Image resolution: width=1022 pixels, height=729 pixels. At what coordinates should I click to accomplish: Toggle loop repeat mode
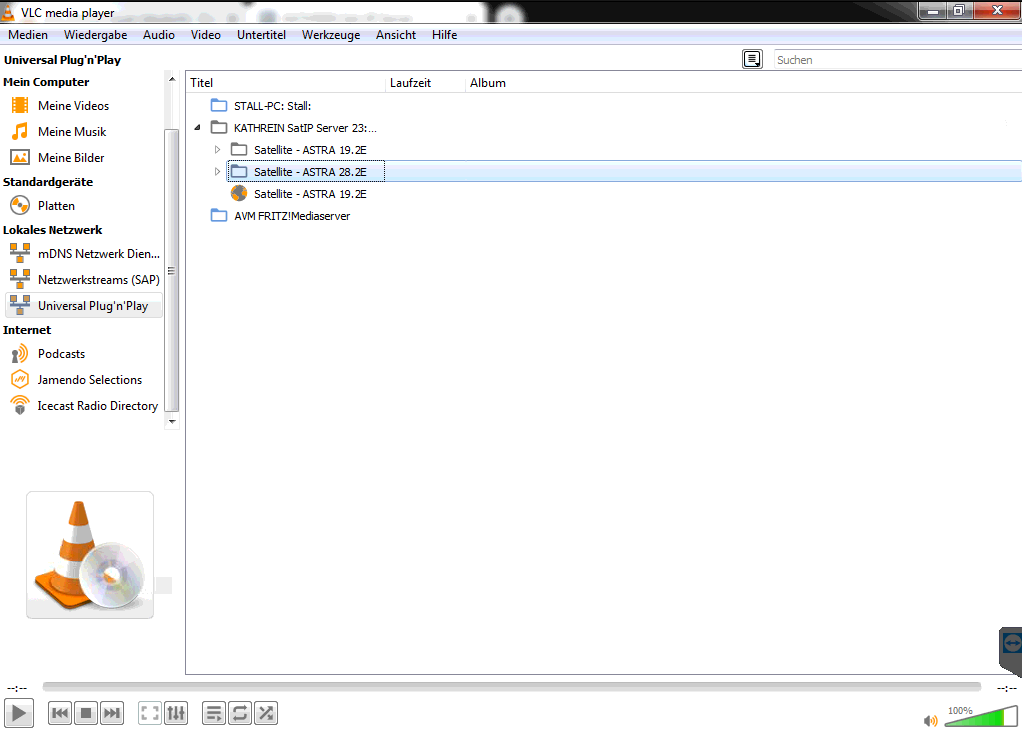[x=240, y=713]
